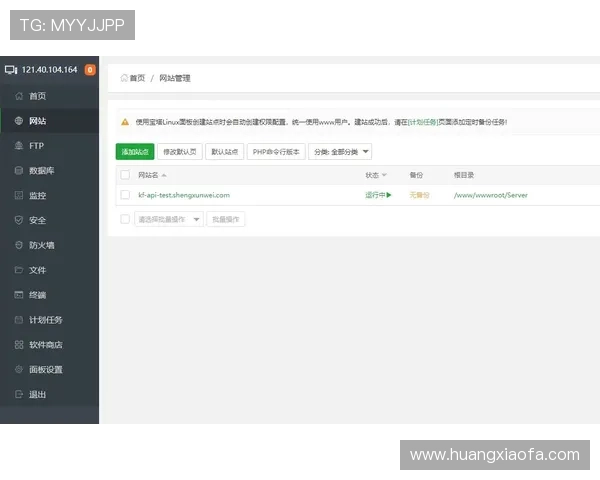Open the 安全 security section

[x=50, y=220]
